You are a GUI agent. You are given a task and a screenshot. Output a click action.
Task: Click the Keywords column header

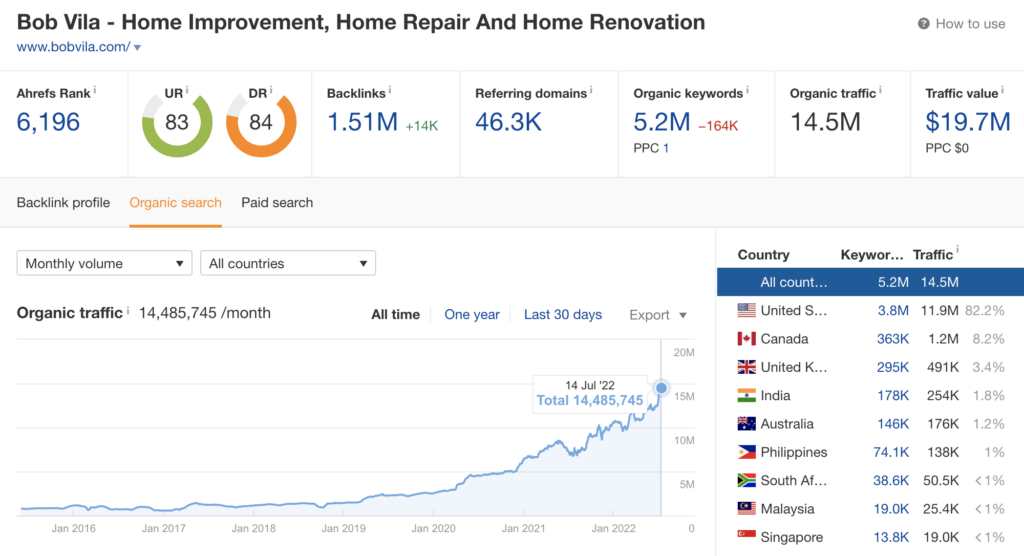click(x=872, y=255)
